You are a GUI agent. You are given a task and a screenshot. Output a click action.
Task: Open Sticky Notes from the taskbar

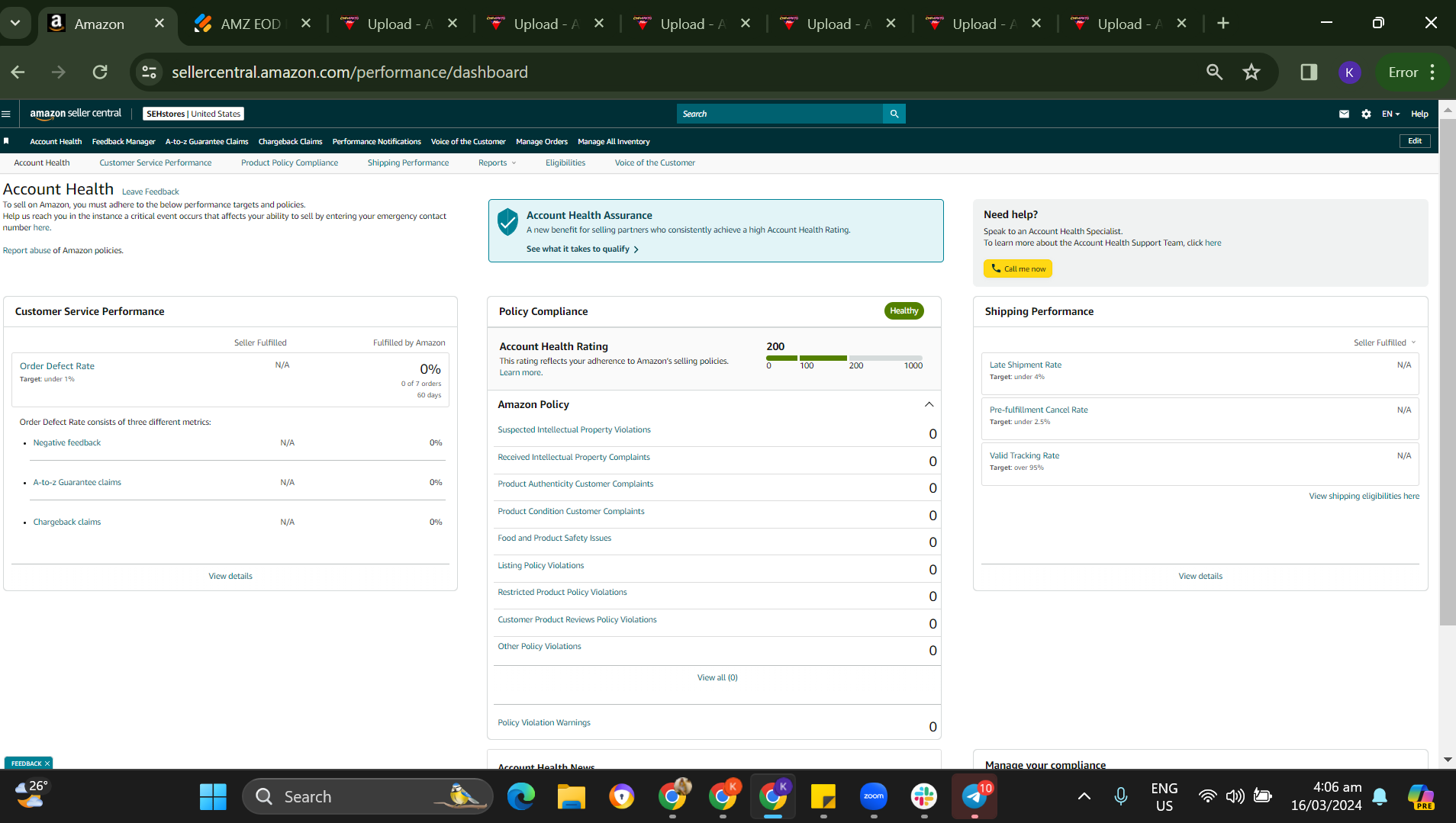[823, 797]
